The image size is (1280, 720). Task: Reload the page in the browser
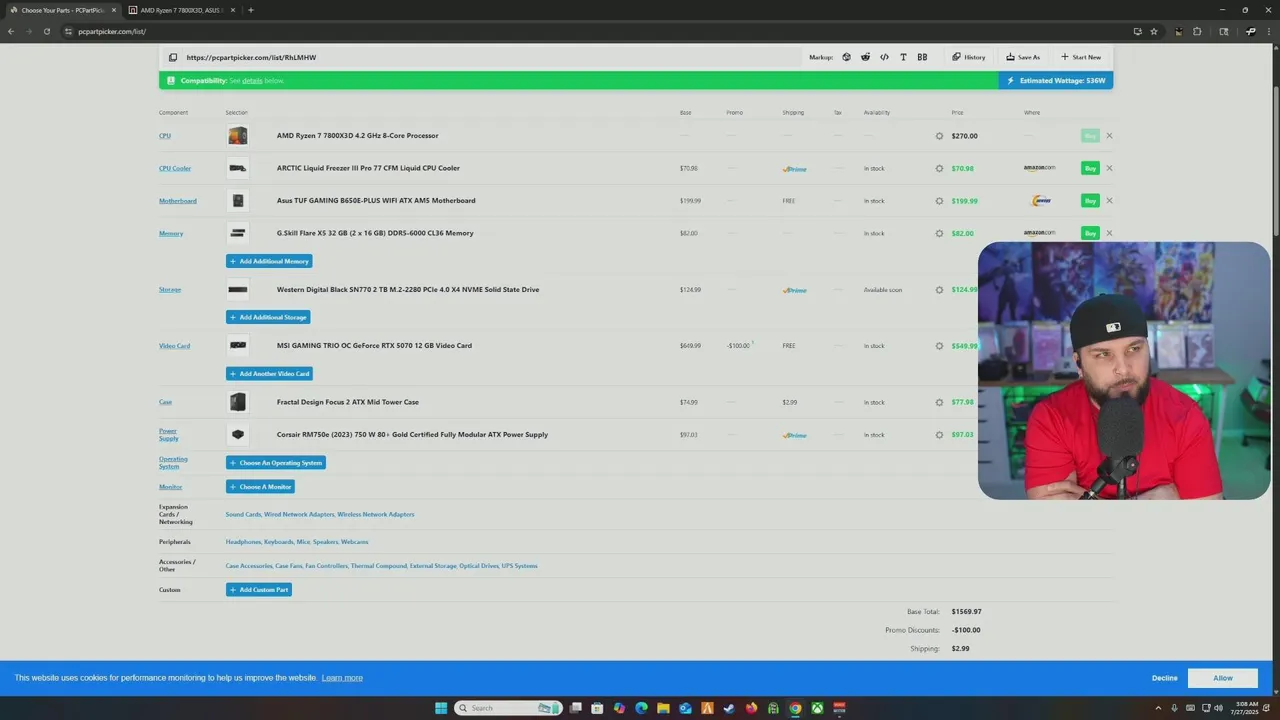click(x=46, y=31)
